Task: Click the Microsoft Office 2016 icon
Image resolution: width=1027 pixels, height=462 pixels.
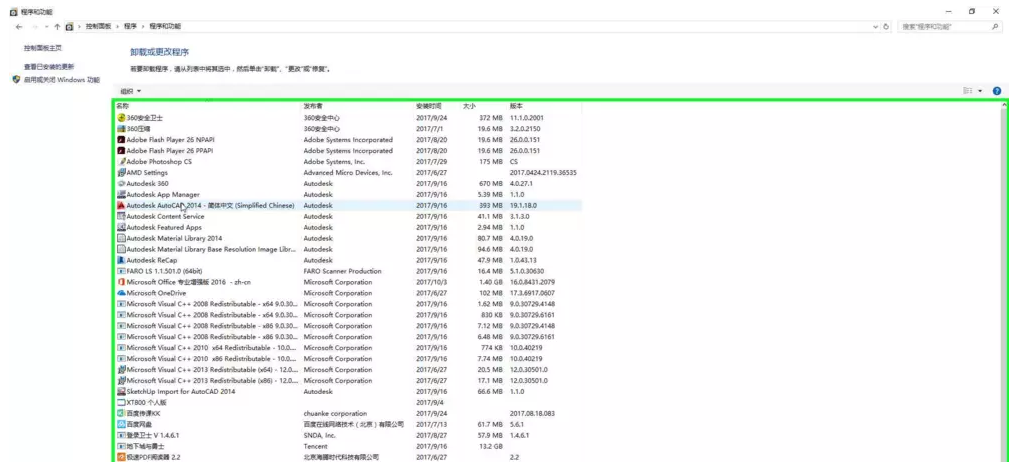Action: 121,282
